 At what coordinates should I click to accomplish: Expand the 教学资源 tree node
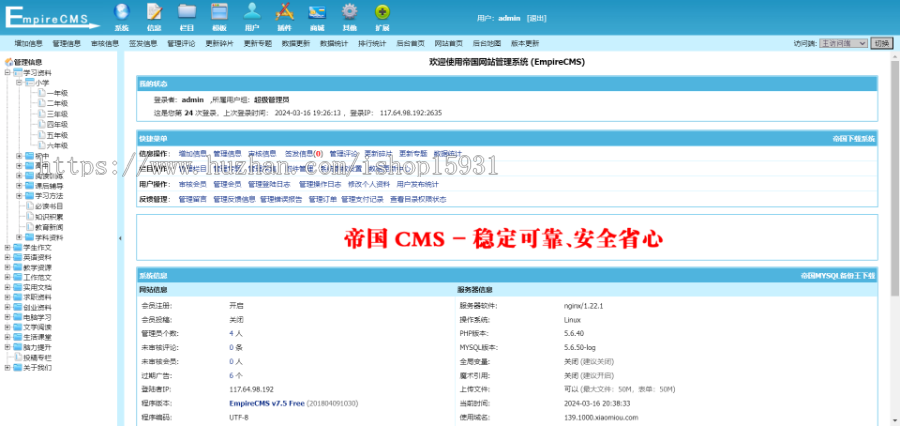[7, 268]
